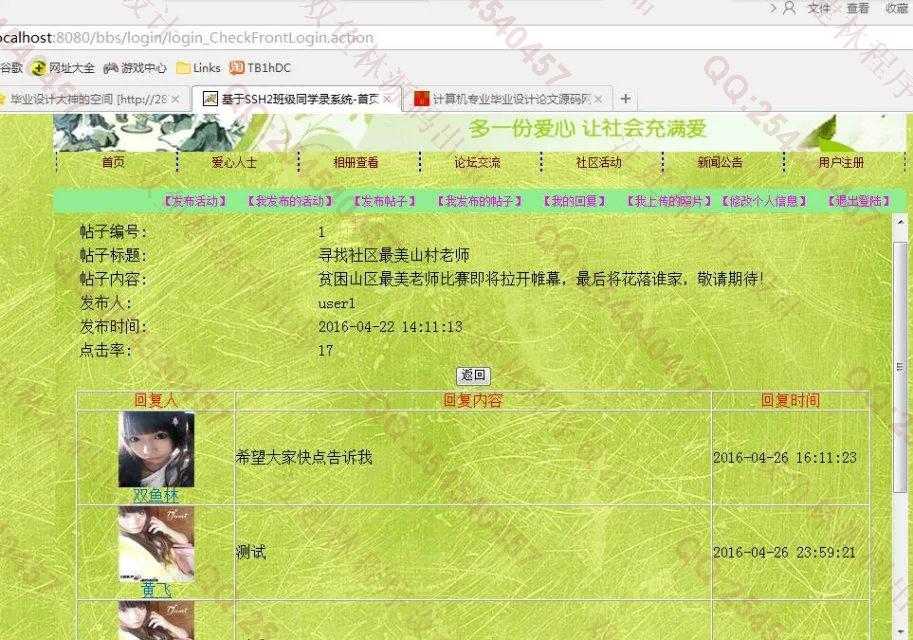Click the vertical scrollbar thumb
The height and width of the screenshot is (640, 913).
(900, 367)
